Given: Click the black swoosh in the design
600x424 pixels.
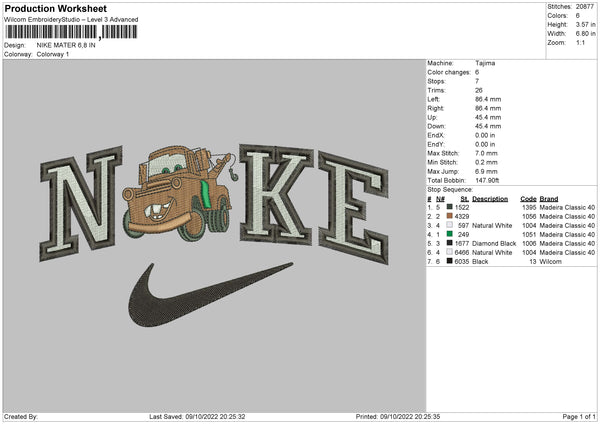Looking at the screenshot, I should tap(210, 295).
